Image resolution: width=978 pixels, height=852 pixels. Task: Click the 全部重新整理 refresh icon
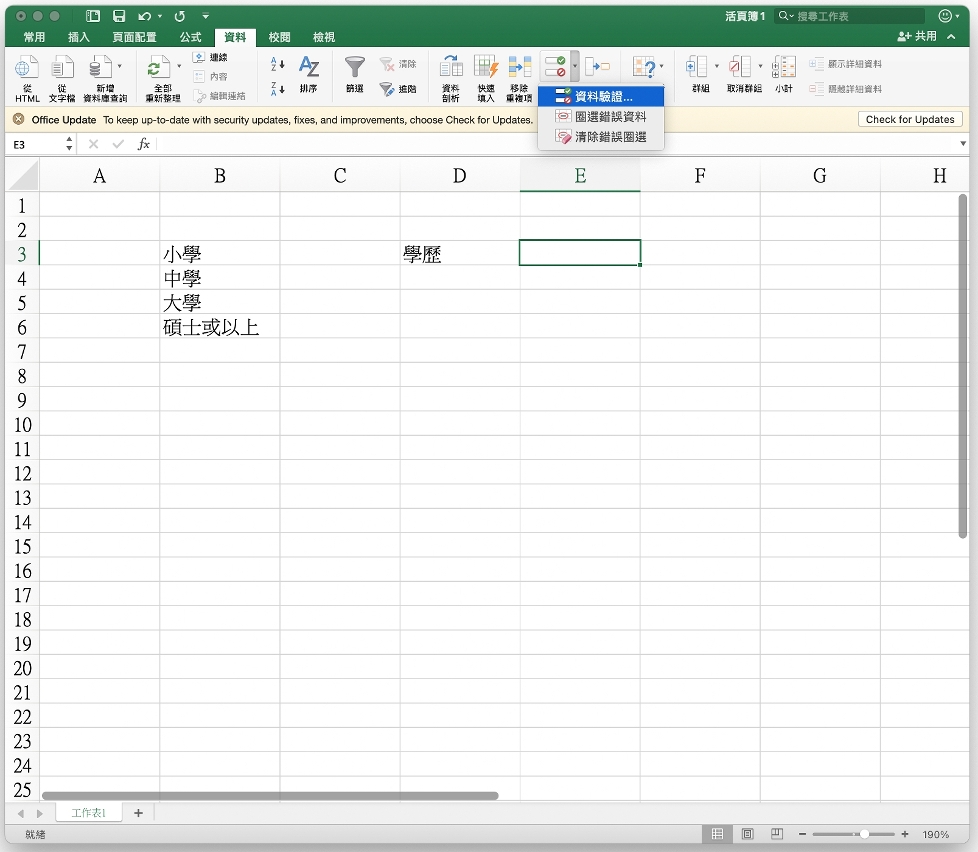pos(158,69)
